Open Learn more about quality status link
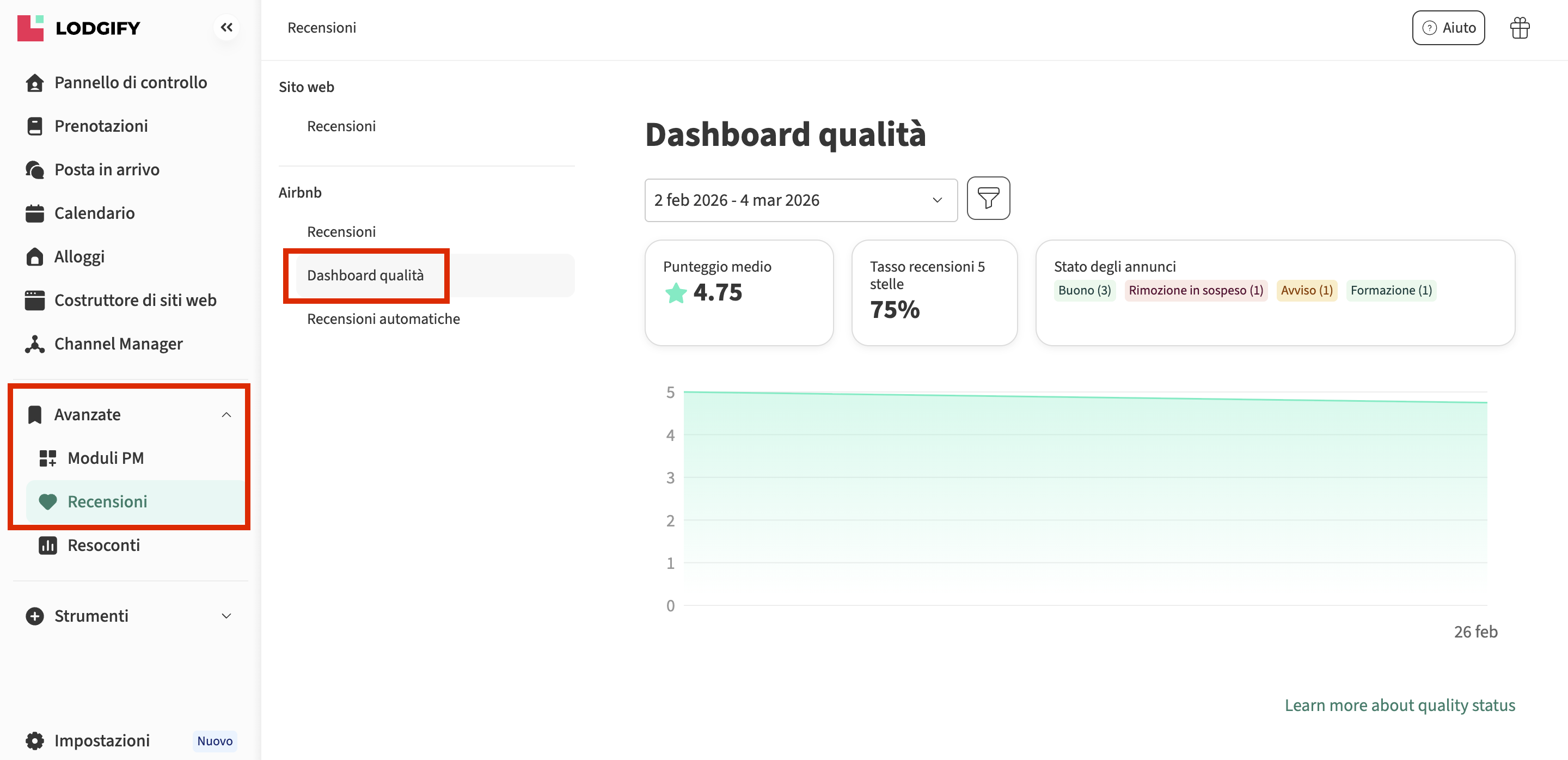1568x760 pixels. click(x=1399, y=704)
